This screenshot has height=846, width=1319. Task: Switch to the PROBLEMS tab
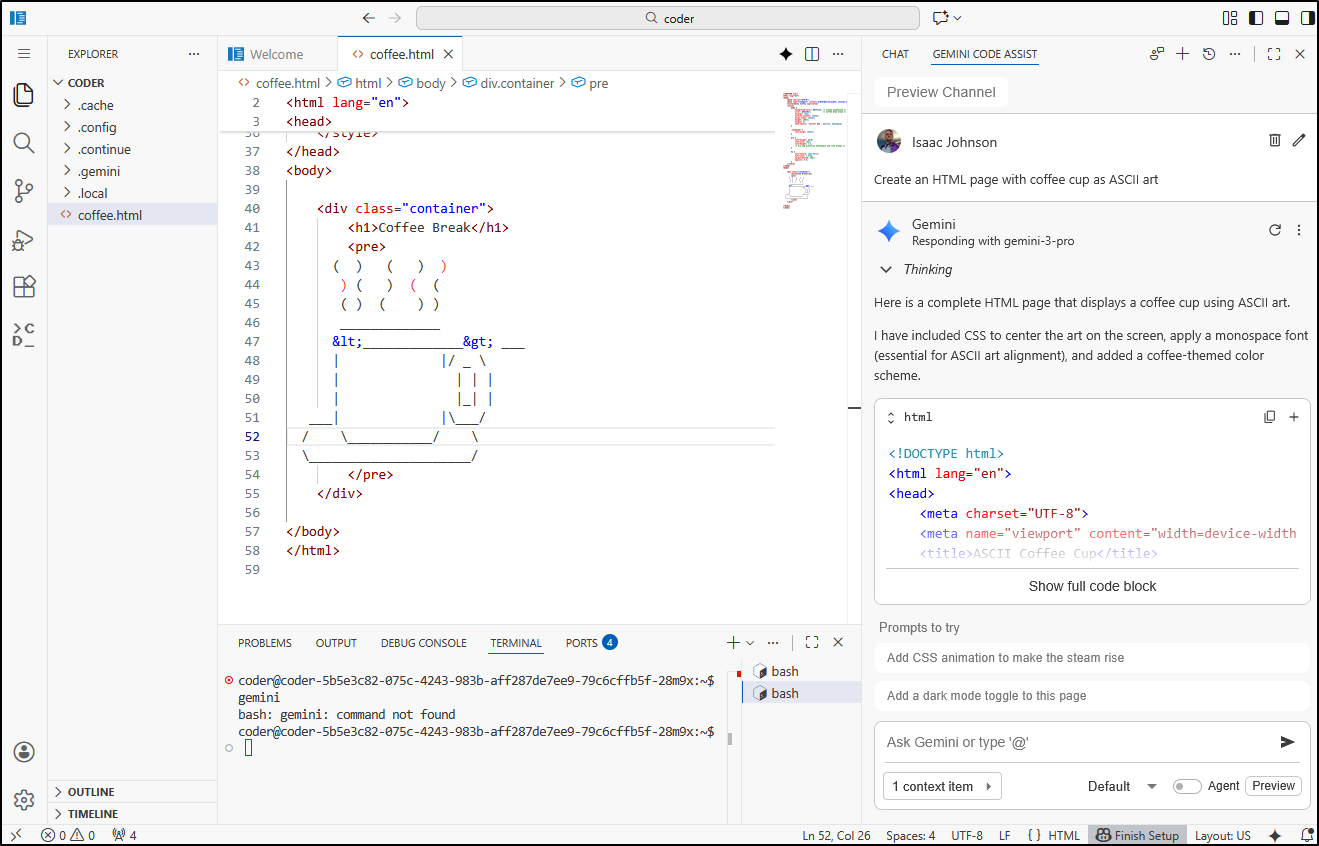pyautogui.click(x=264, y=642)
